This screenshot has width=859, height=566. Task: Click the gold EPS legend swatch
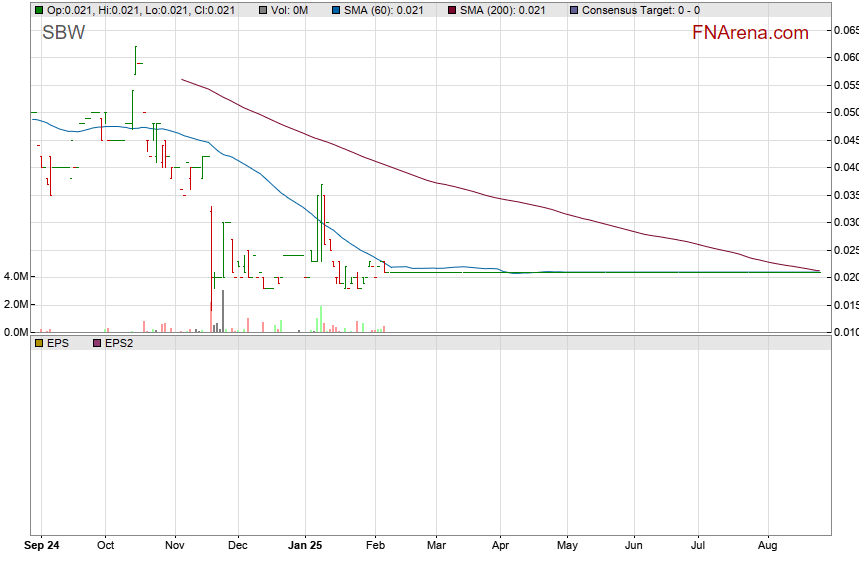(x=38, y=343)
